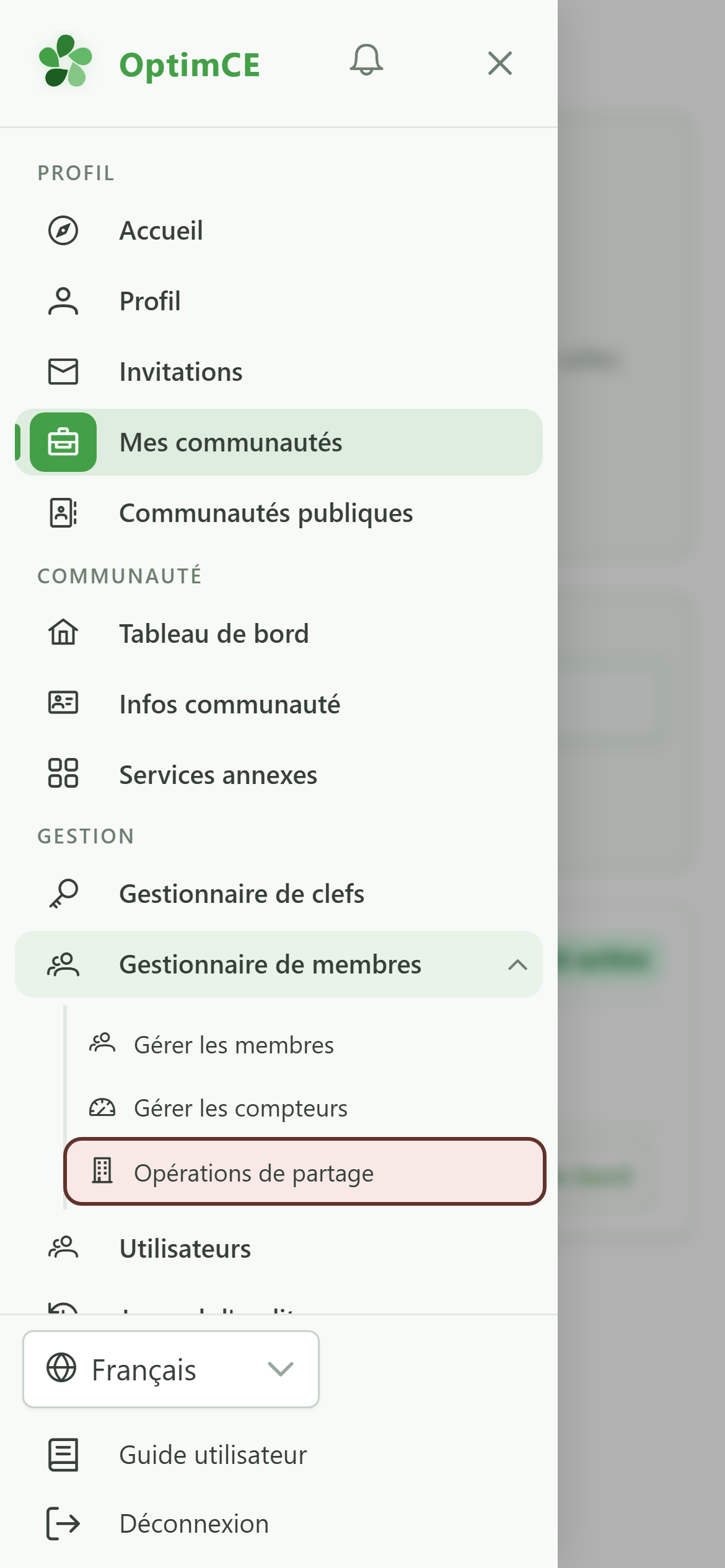Select the Communautés publiques contact book icon
This screenshot has height=1568, width=725.
point(63,513)
